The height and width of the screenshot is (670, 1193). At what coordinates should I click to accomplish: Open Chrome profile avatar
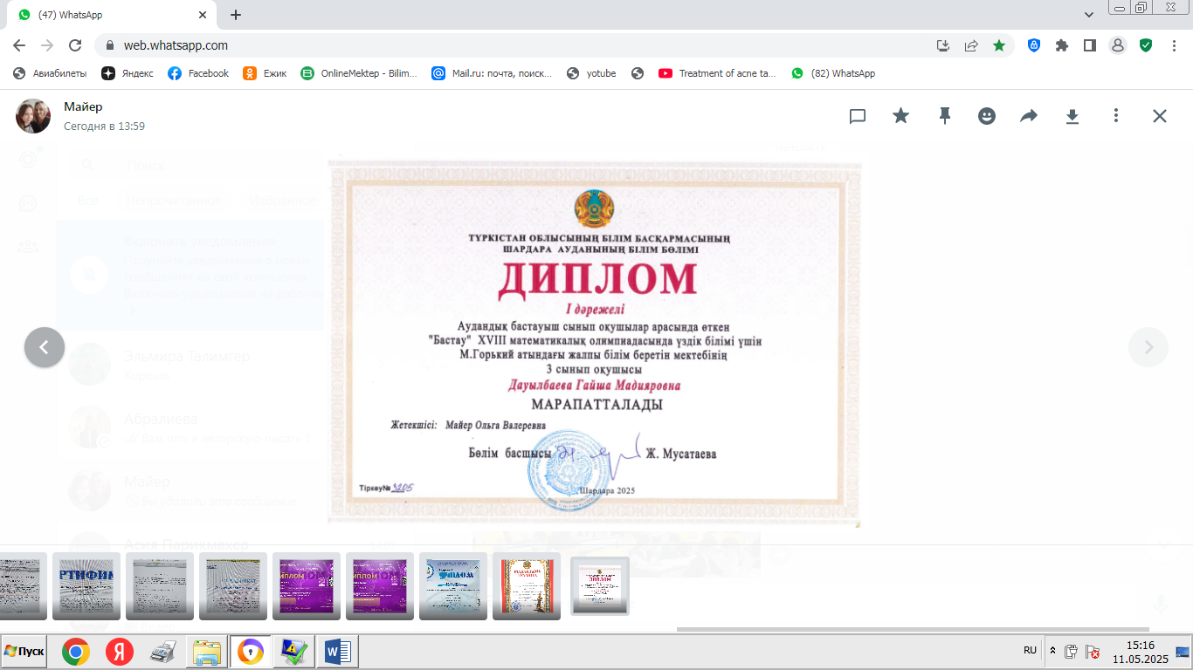(x=1118, y=46)
